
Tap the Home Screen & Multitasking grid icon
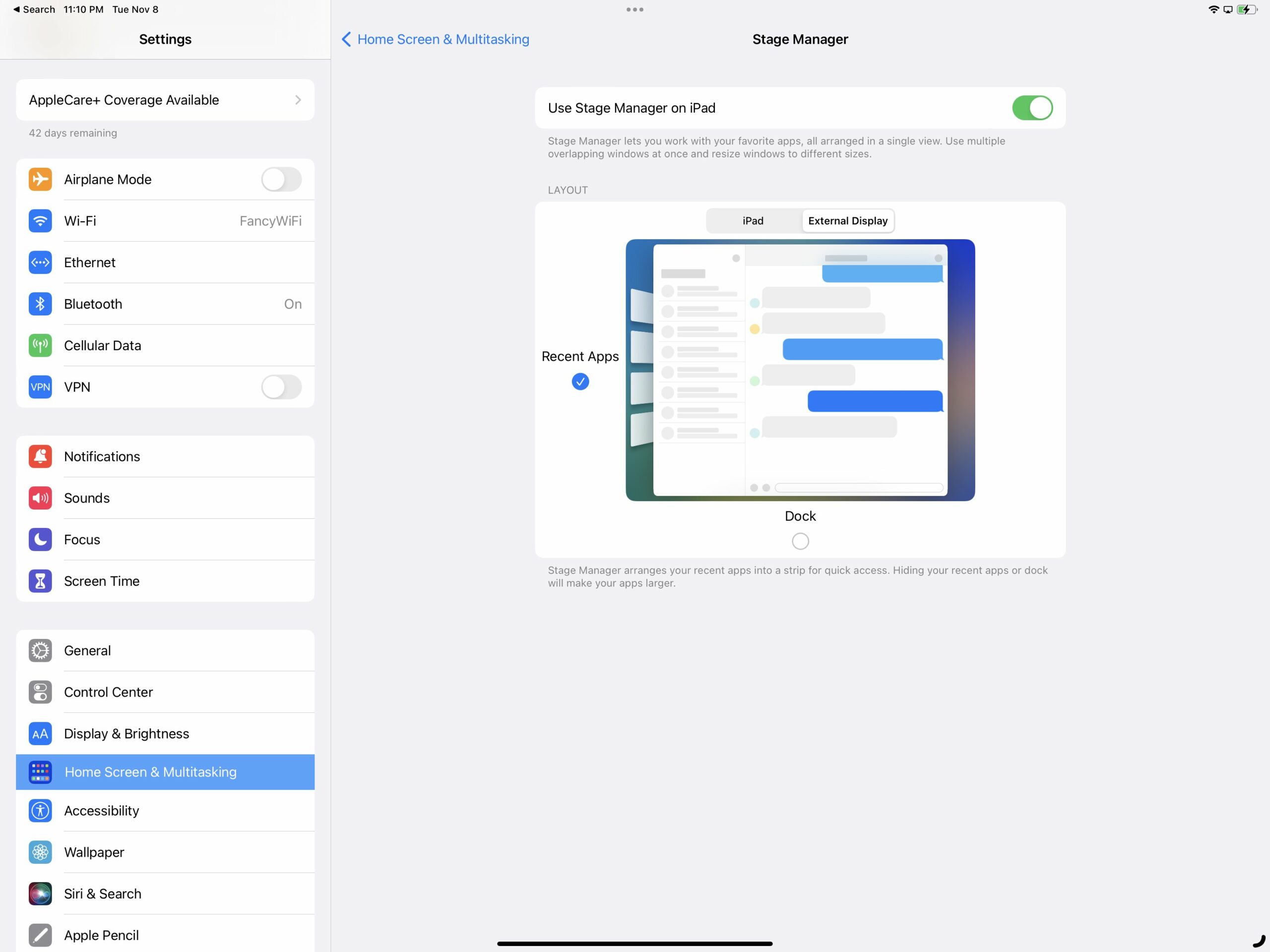pyautogui.click(x=40, y=772)
